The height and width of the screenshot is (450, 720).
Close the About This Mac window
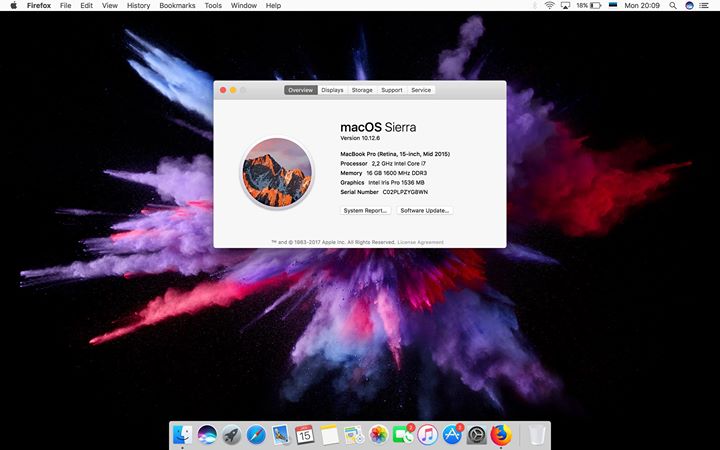coord(223,90)
